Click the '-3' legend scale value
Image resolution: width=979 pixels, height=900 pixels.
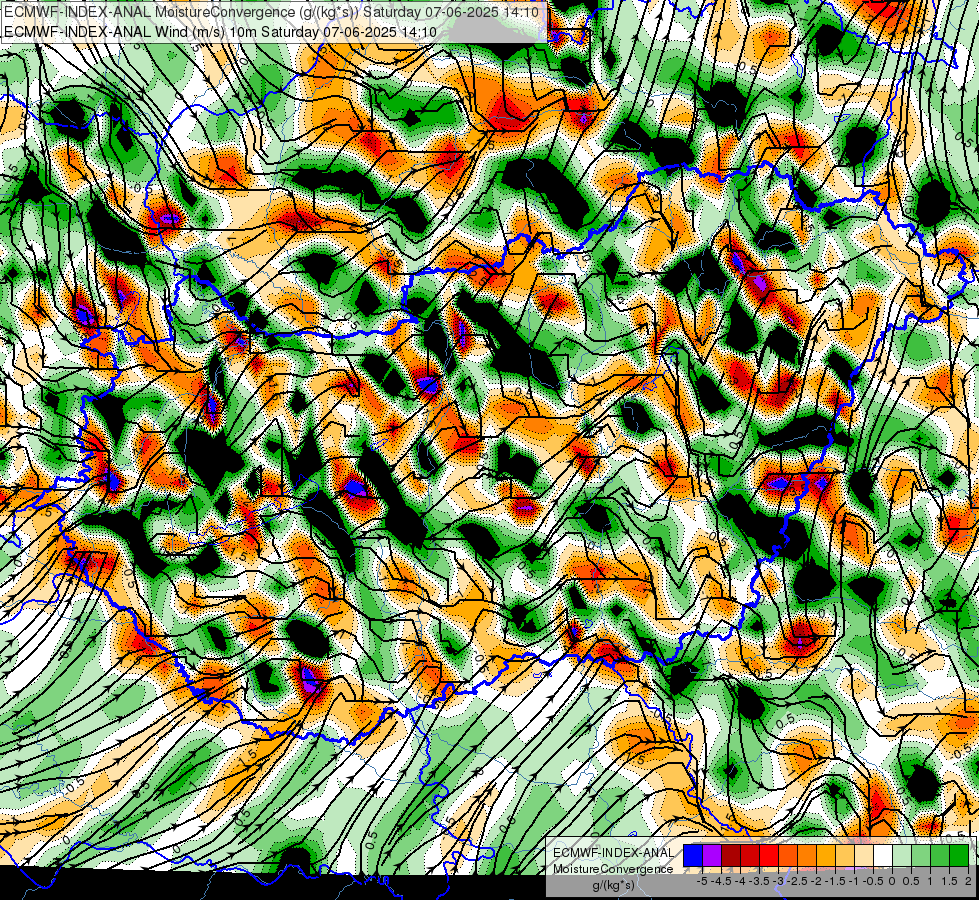[x=778, y=881]
